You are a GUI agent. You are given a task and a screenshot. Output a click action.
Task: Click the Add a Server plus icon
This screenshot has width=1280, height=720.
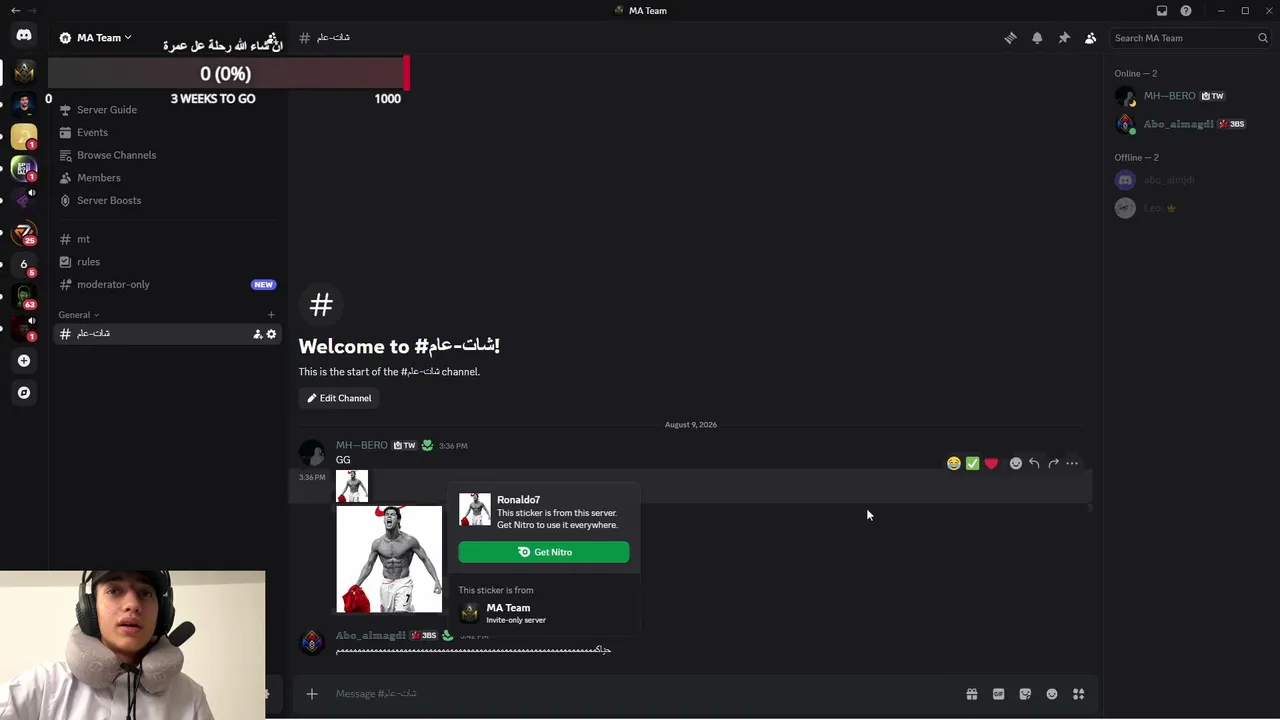pyautogui.click(x=24, y=361)
